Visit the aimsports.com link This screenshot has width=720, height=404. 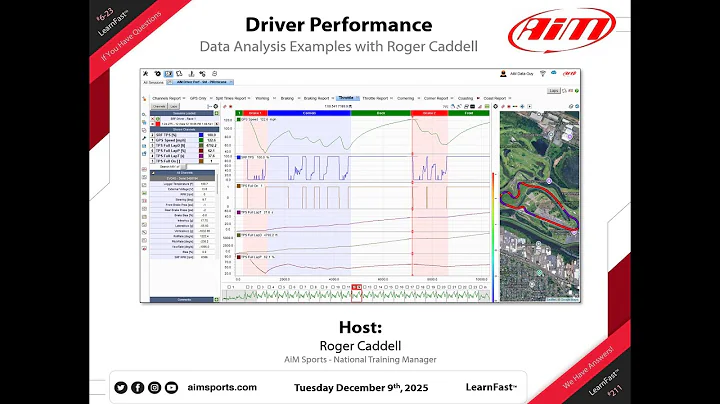pyautogui.click(x=222, y=387)
